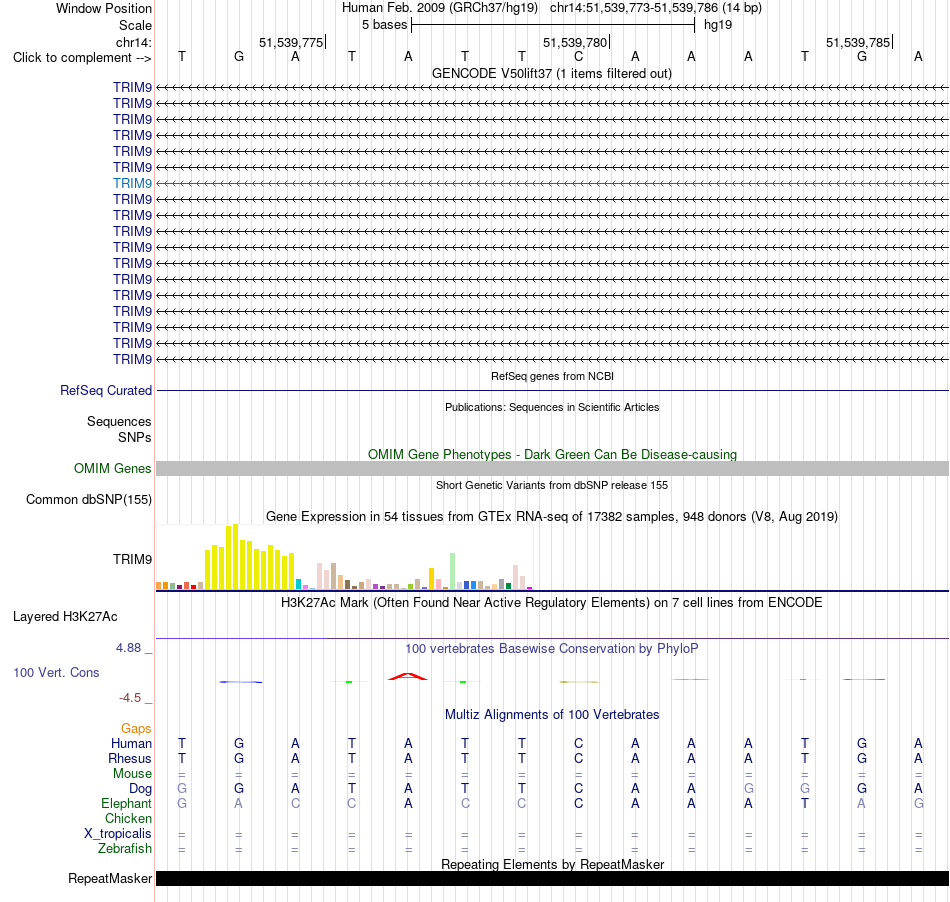
Task: Open 'Multiz Alignments of 100 Vertebrates' title
Action: pyautogui.click(x=552, y=715)
